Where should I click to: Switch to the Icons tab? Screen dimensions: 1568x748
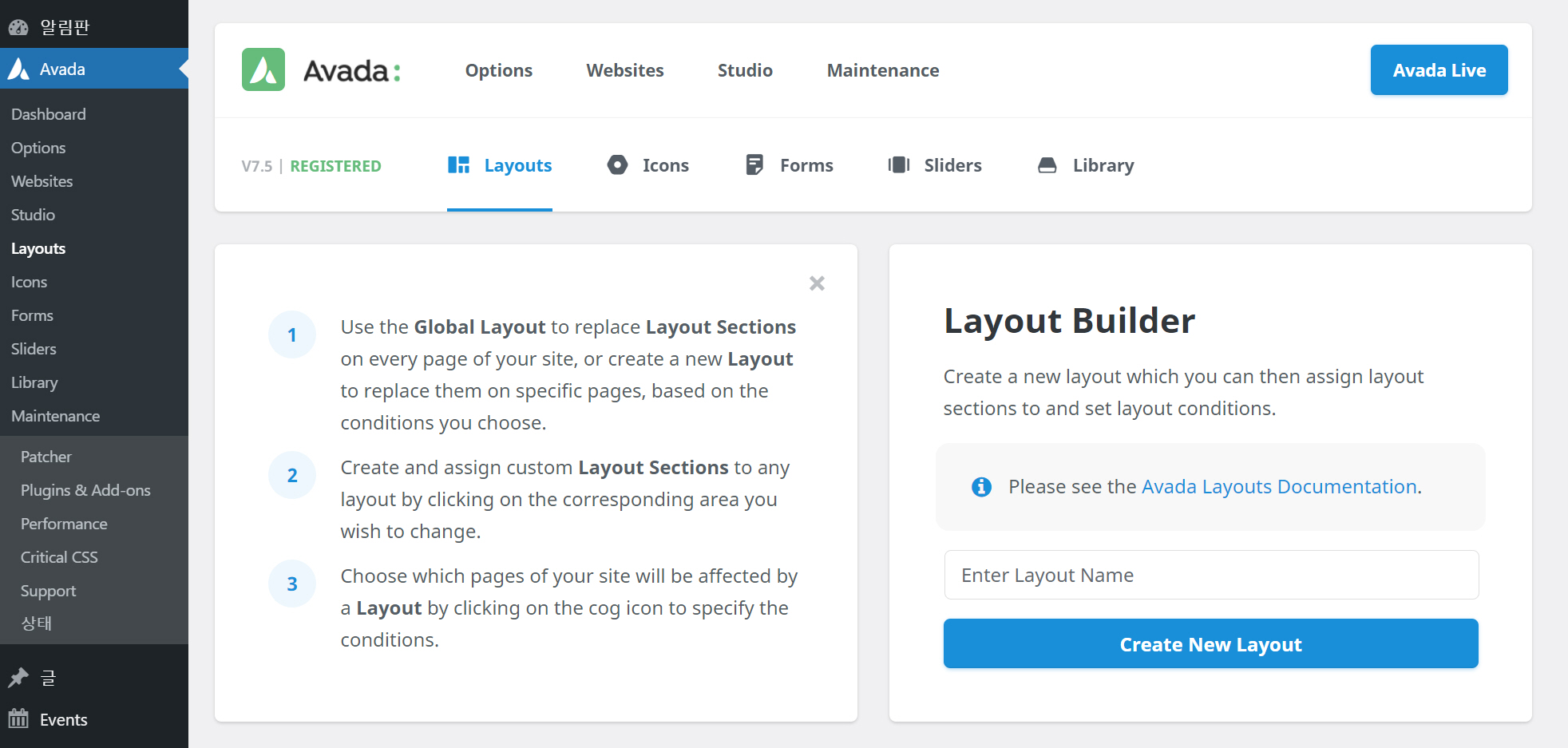647,165
